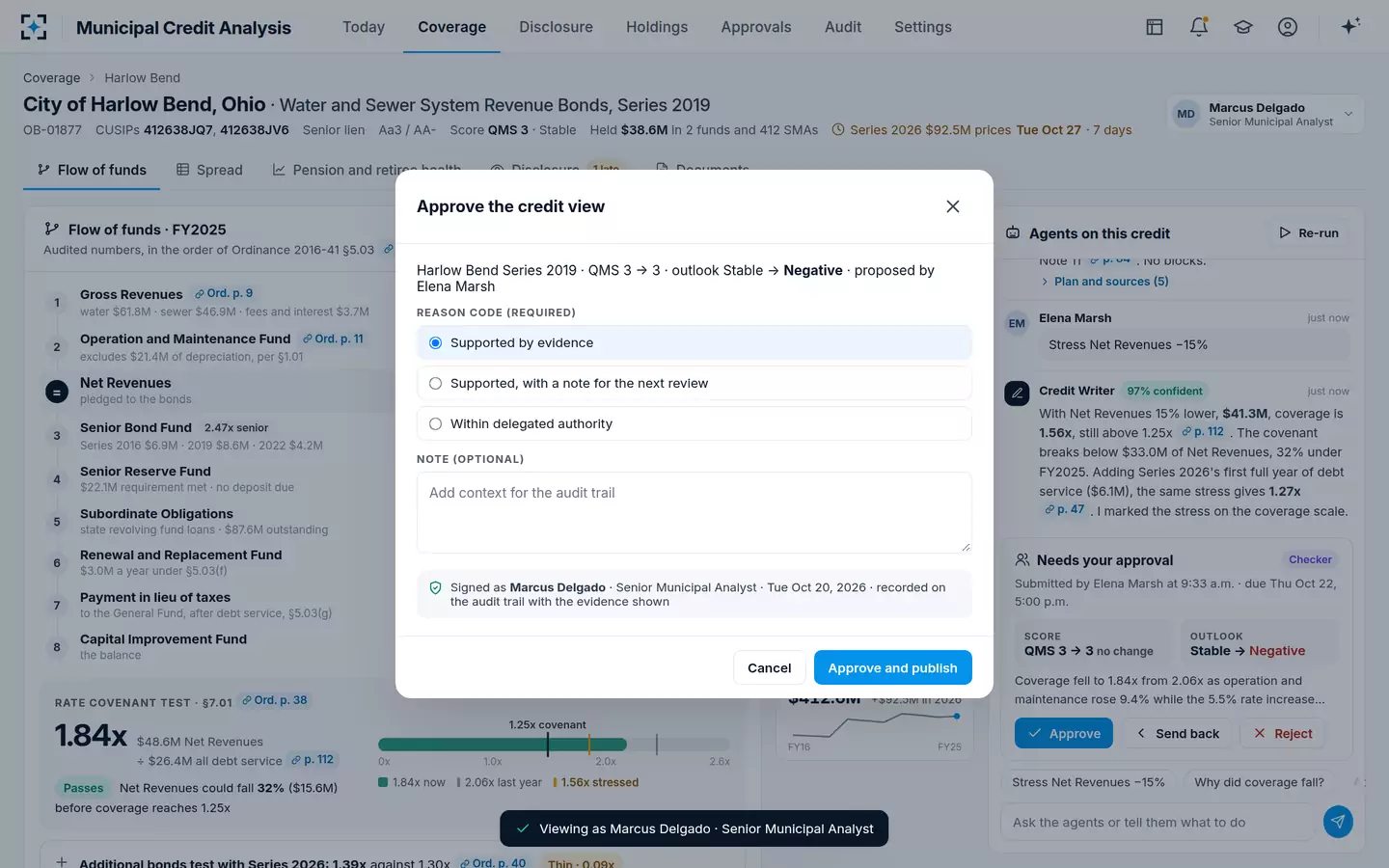Click Approve and publish
This screenshot has width=1389, height=868.
click(x=892, y=667)
